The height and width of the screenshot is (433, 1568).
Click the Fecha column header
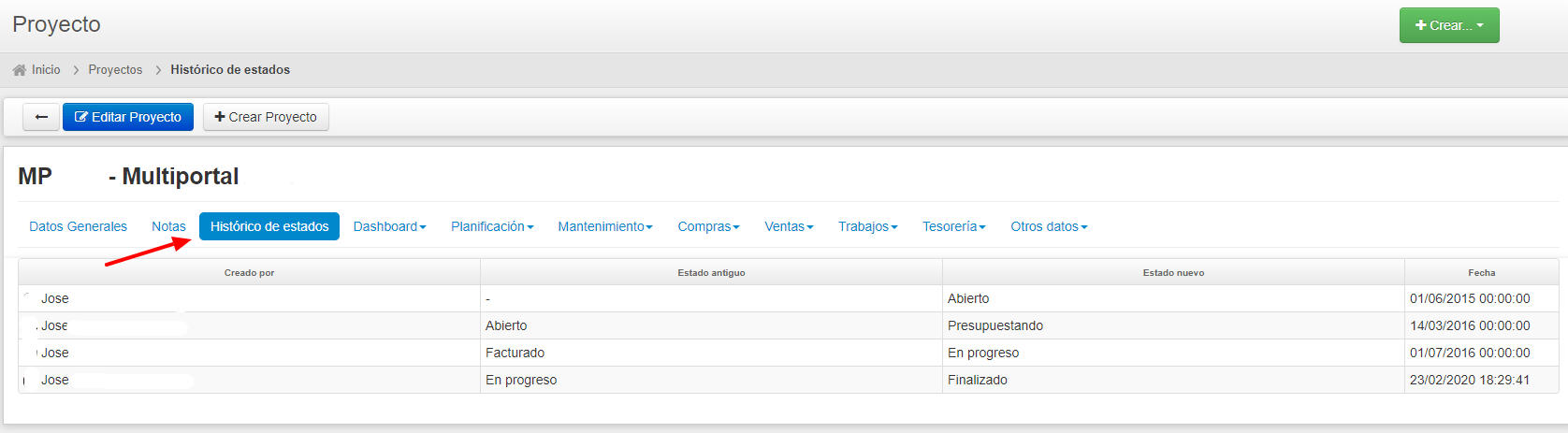click(1481, 273)
